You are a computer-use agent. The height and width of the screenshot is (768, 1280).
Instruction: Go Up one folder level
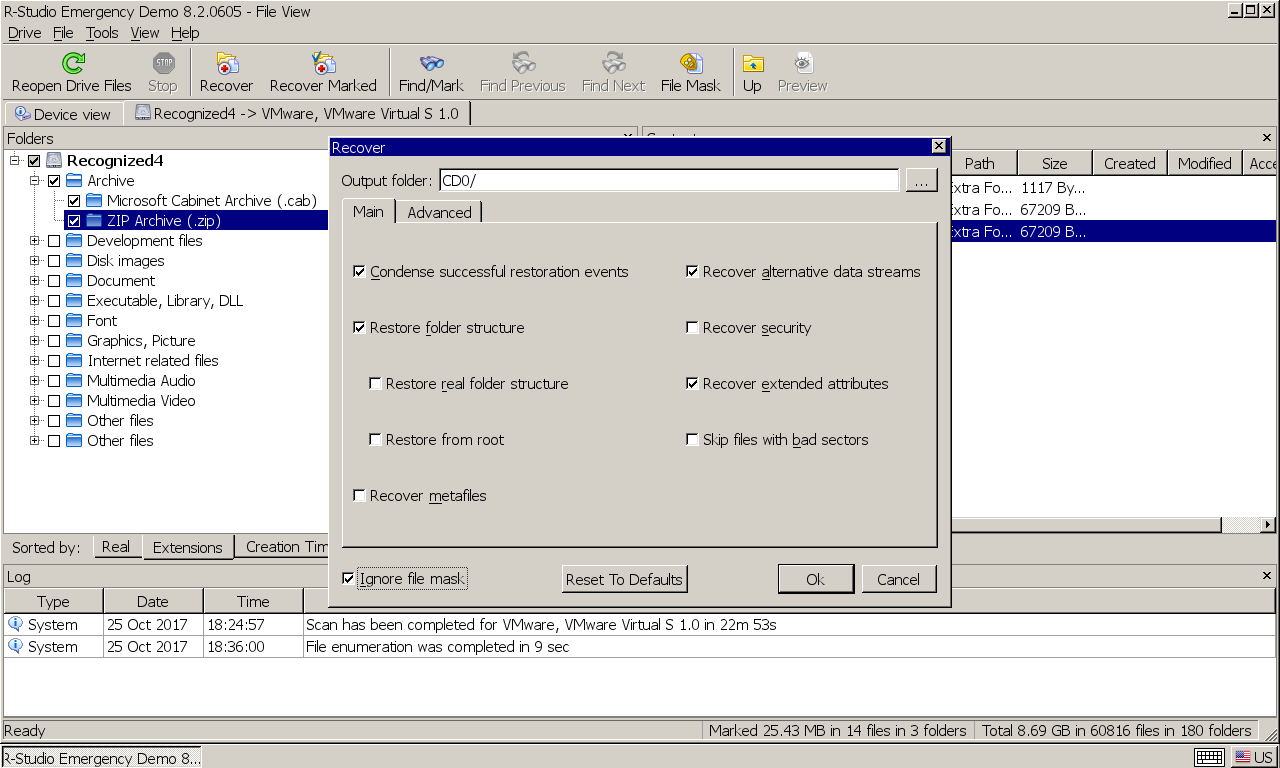tap(752, 64)
